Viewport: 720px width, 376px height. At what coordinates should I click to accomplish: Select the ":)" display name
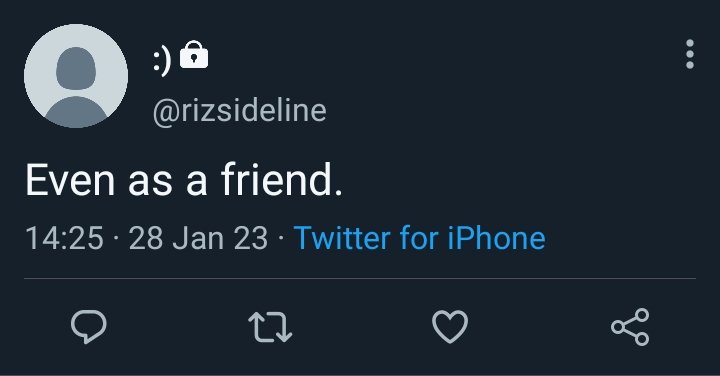162,61
